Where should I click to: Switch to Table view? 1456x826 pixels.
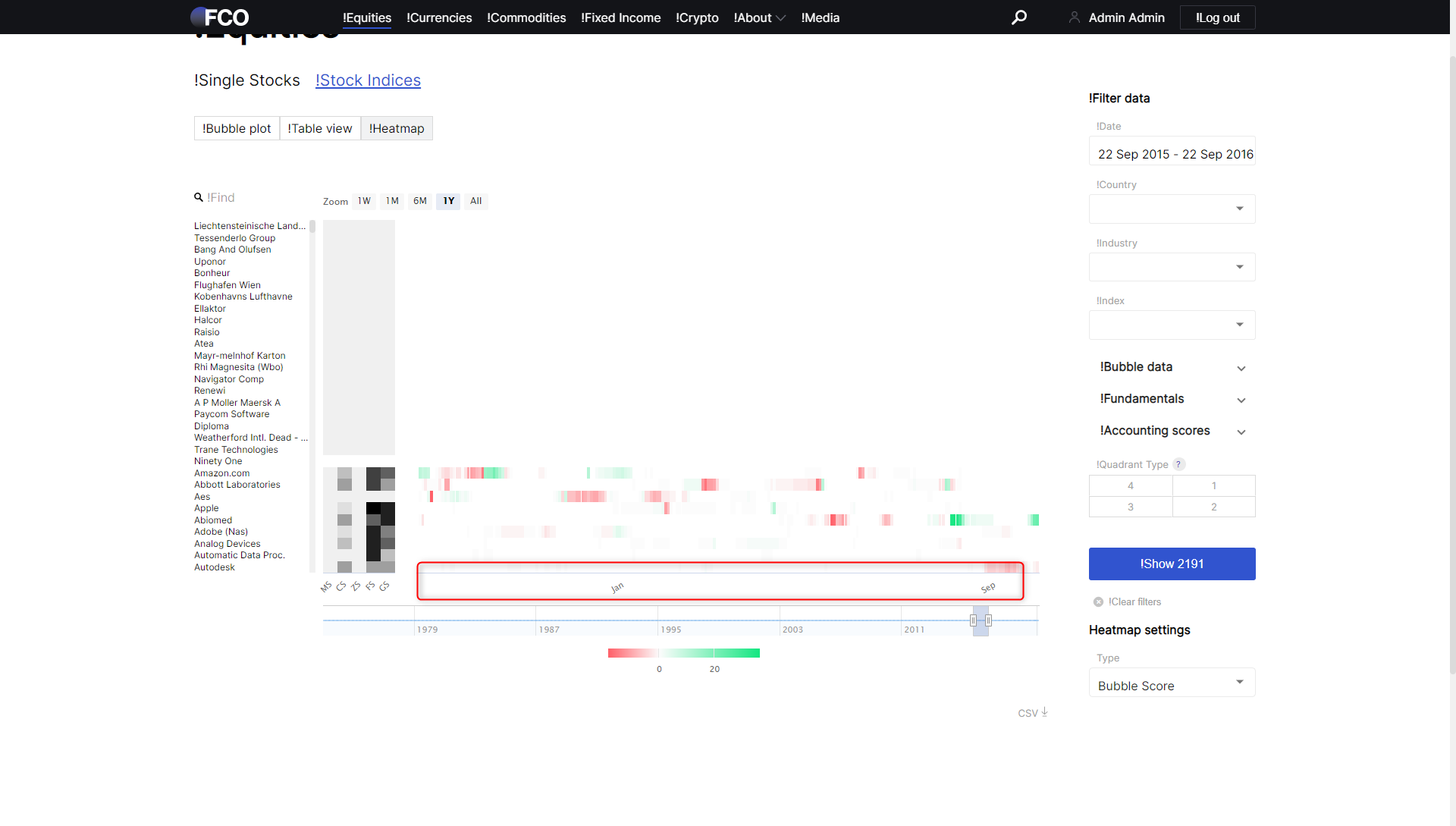click(x=320, y=128)
